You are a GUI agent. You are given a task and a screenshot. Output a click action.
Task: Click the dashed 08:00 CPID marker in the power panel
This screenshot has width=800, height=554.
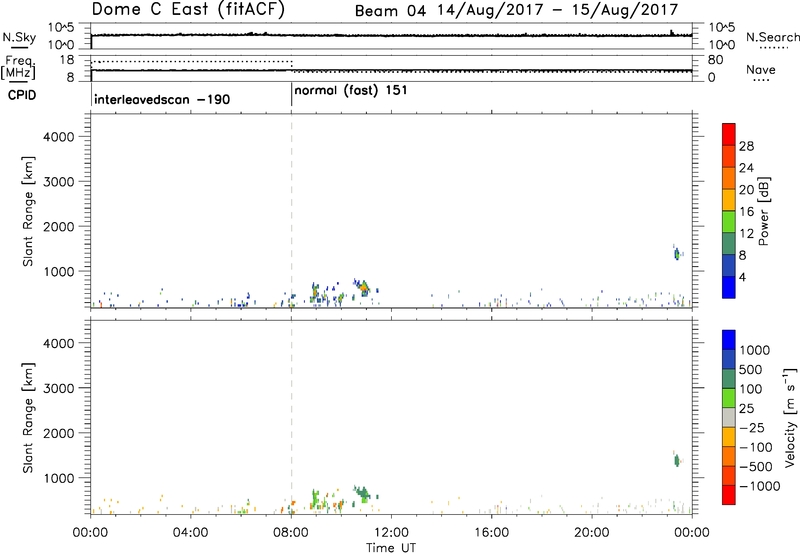(x=291, y=210)
